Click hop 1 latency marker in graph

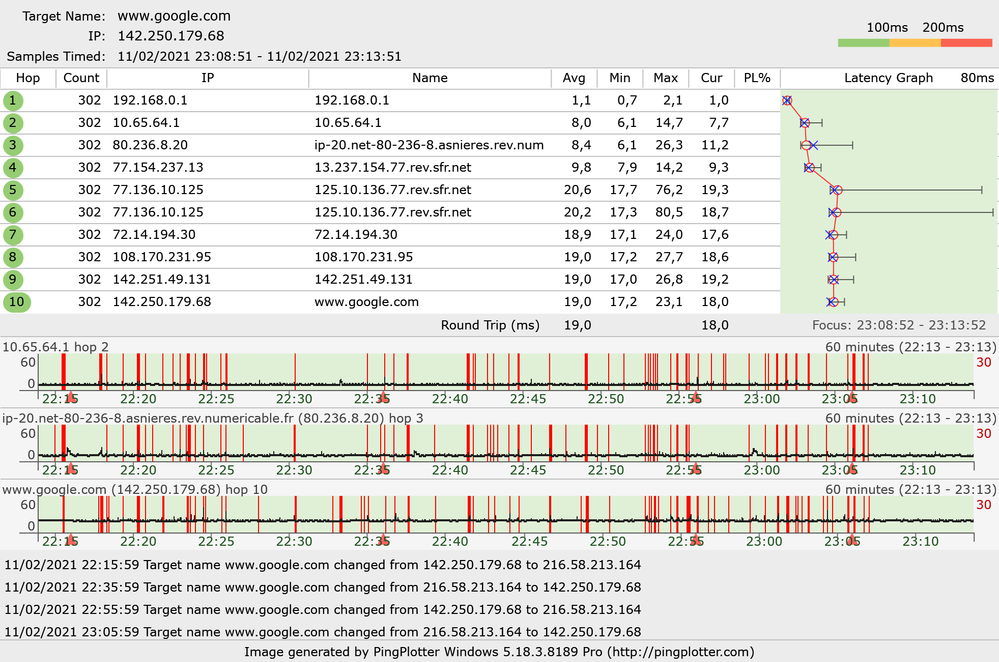pos(787,100)
